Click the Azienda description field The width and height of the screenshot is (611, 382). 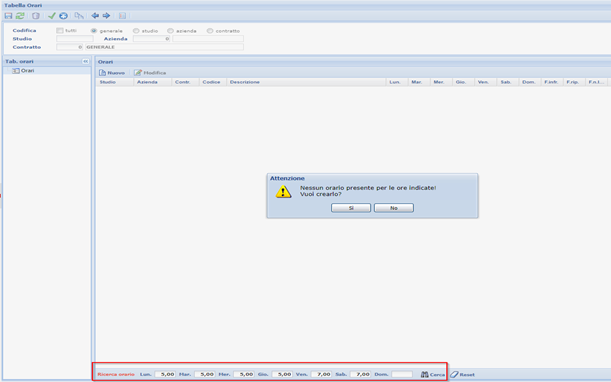[208, 39]
